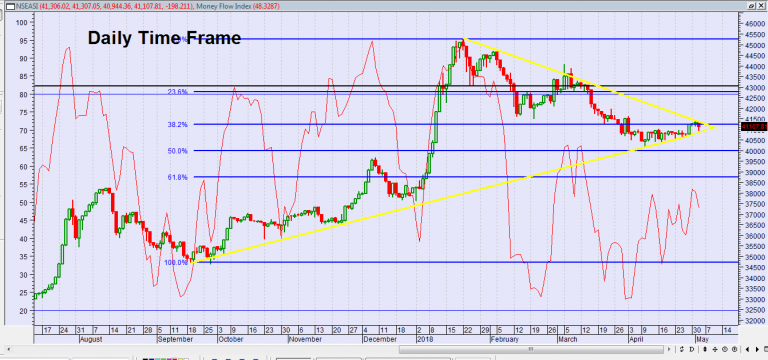
Task: Click the 32000 price on right axis
Action: point(755,321)
